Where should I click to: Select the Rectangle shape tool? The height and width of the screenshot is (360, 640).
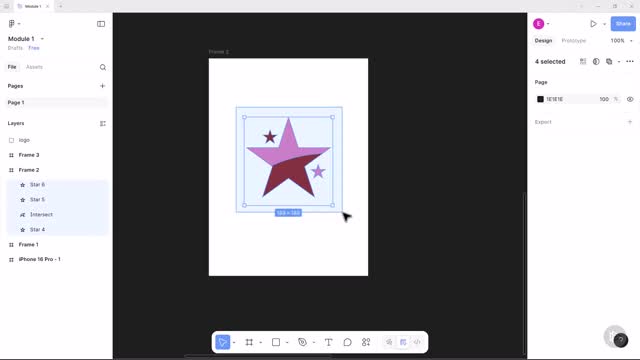[276, 342]
